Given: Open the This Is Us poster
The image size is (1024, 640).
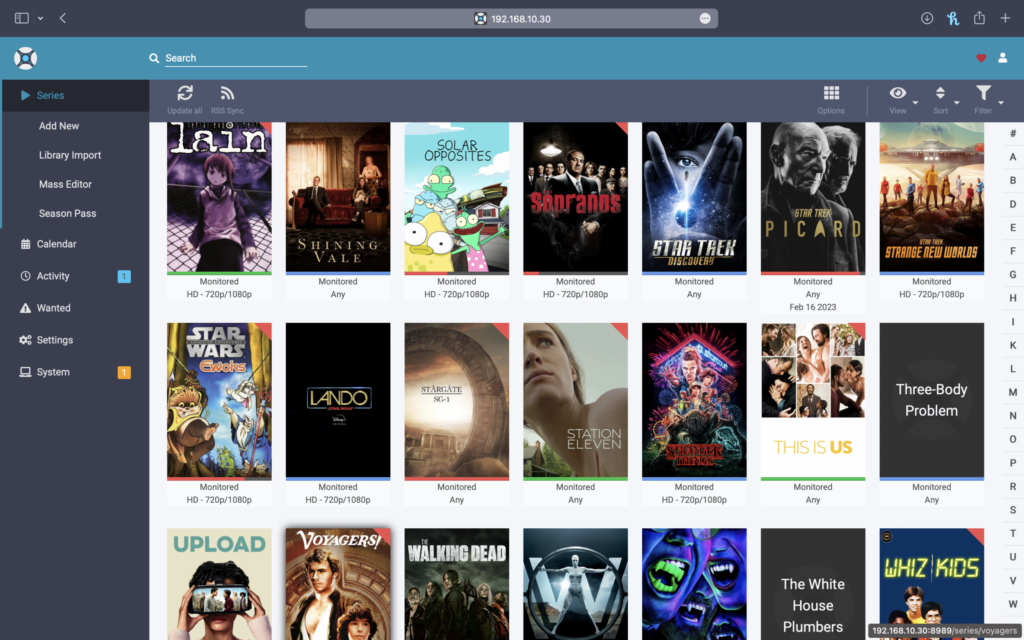Looking at the screenshot, I should (x=813, y=400).
